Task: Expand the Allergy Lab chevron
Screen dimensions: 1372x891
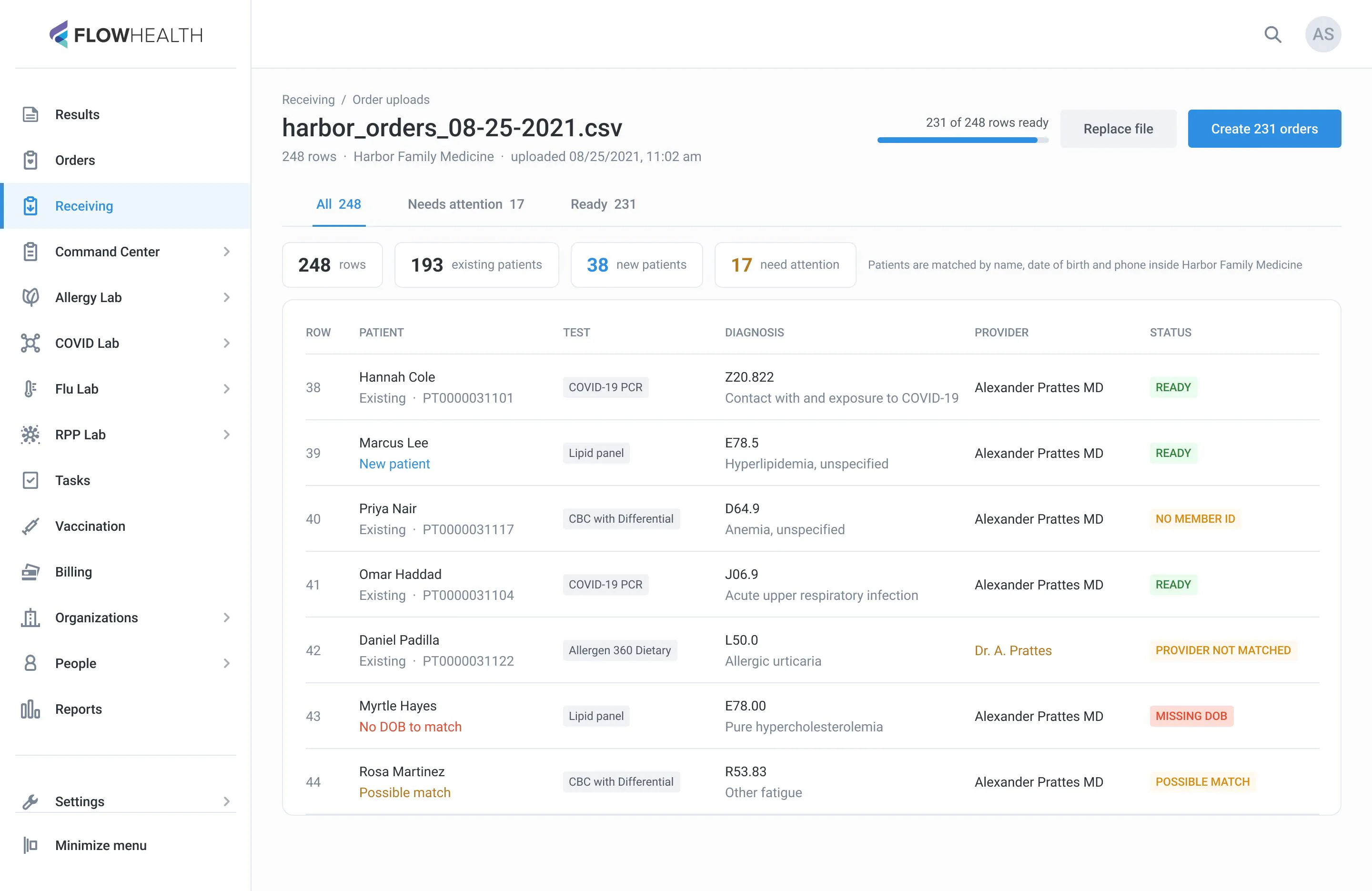Action: 227,297
